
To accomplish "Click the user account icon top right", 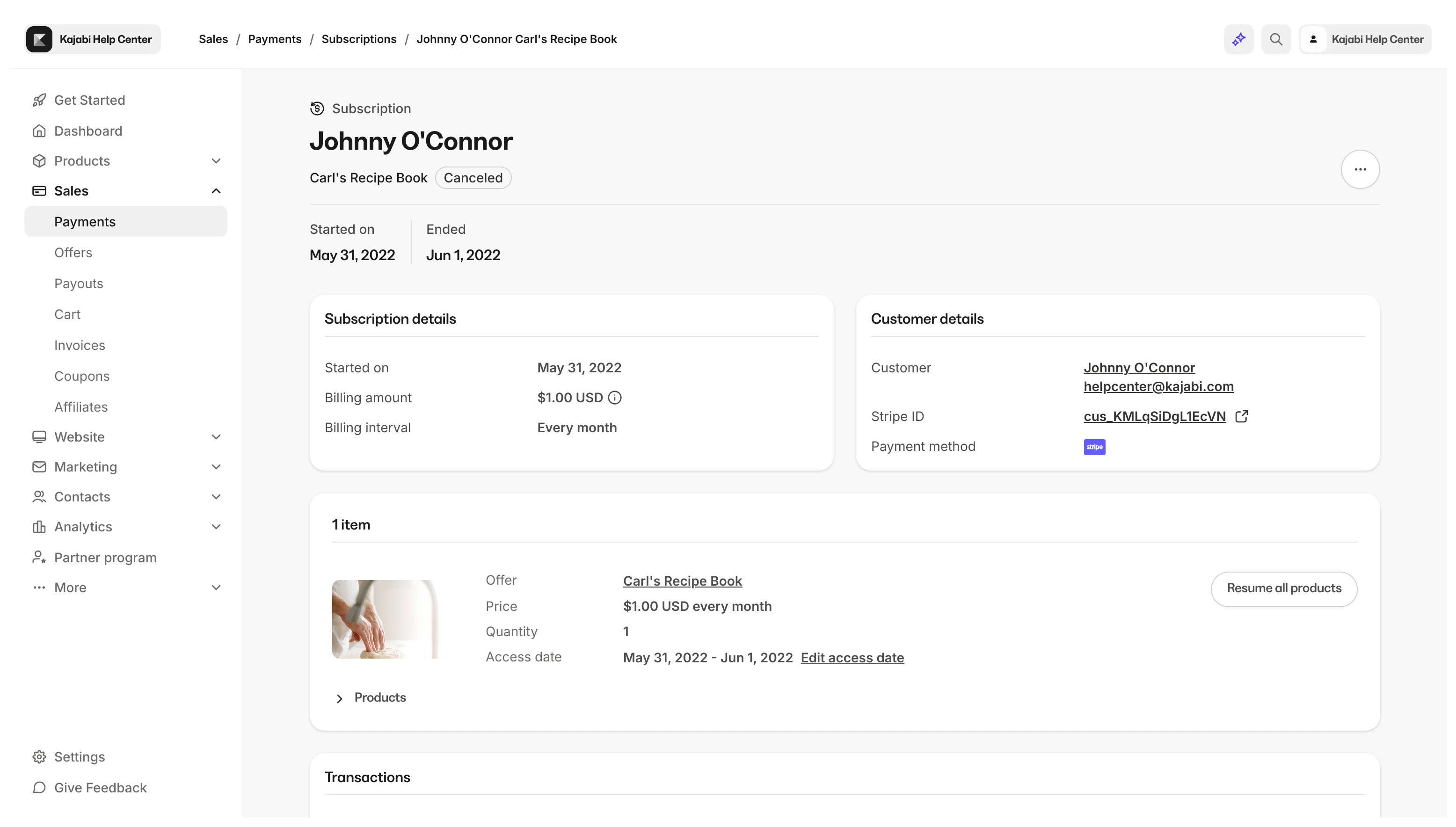I will 1313,39.
